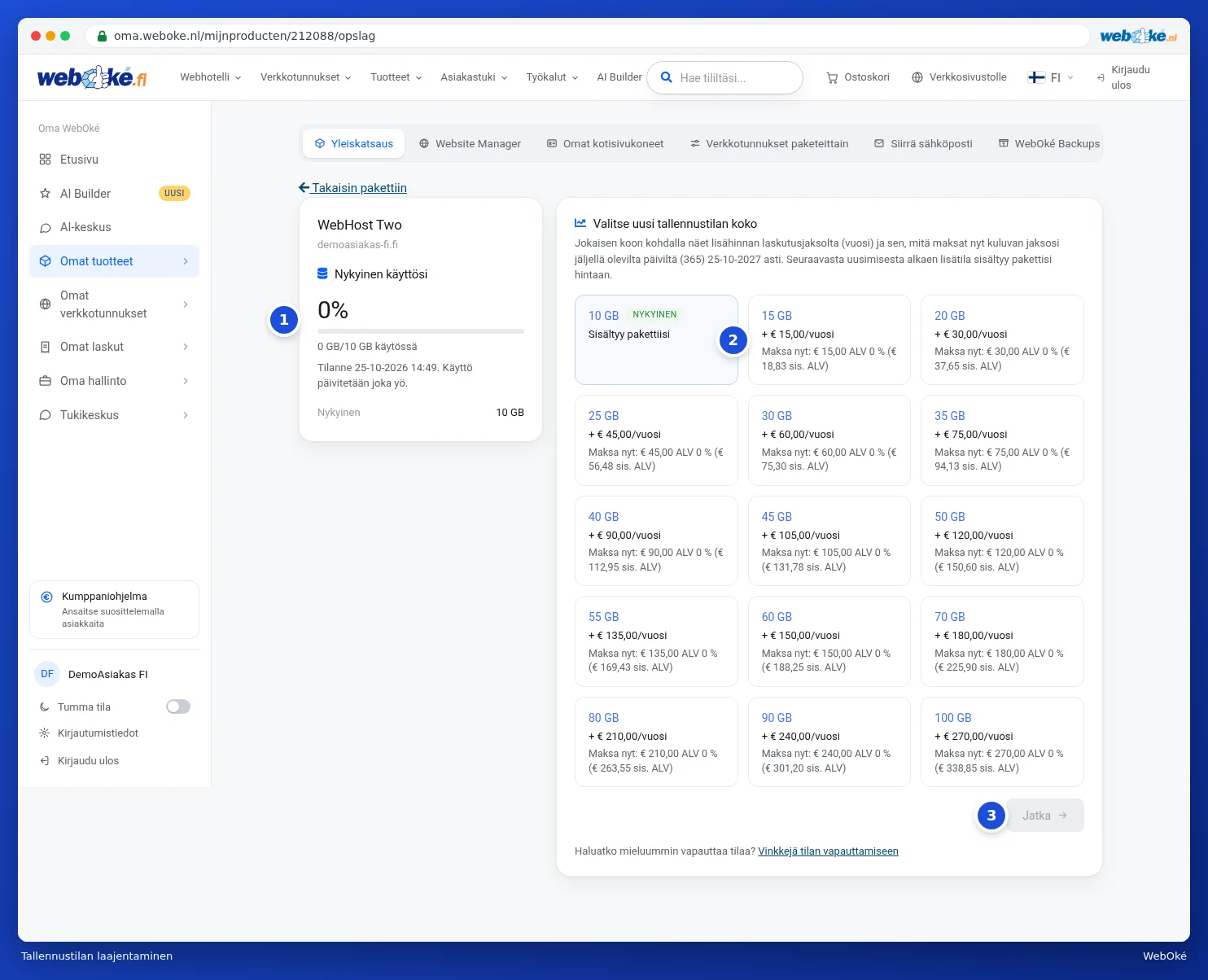Click the AI Builder star icon

pyautogui.click(x=46, y=194)
